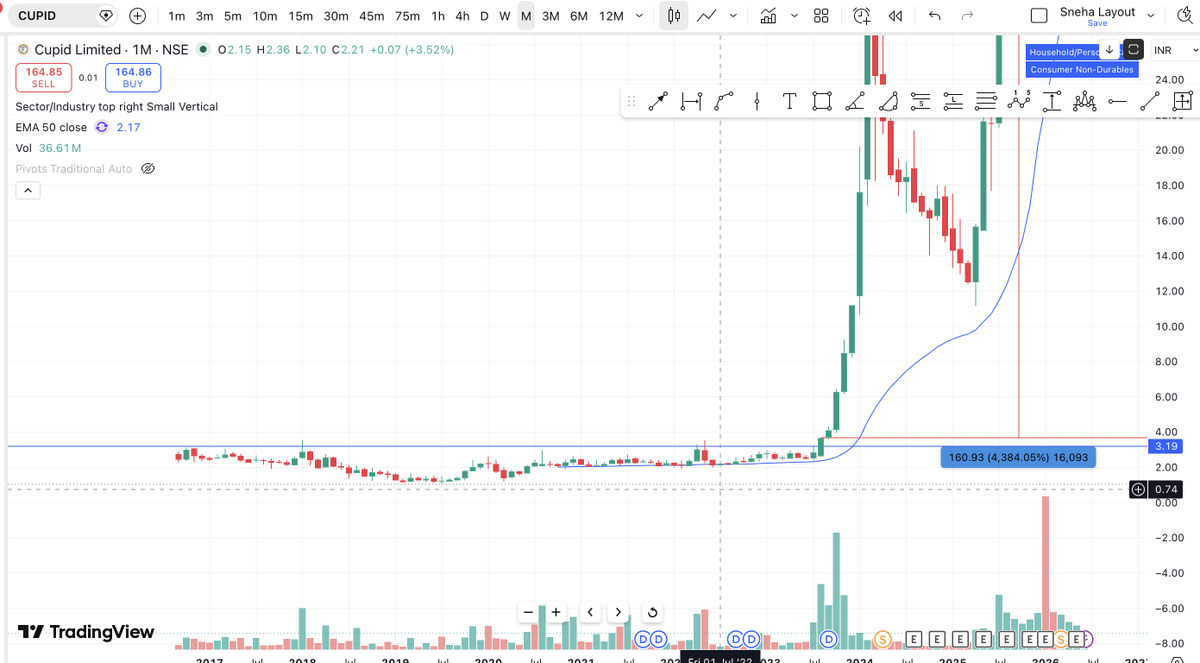Image resolution: width=1200 pixels, height=663 pixels.
Task: Select the path drawing tool
Action: click(x=724, y=101)
